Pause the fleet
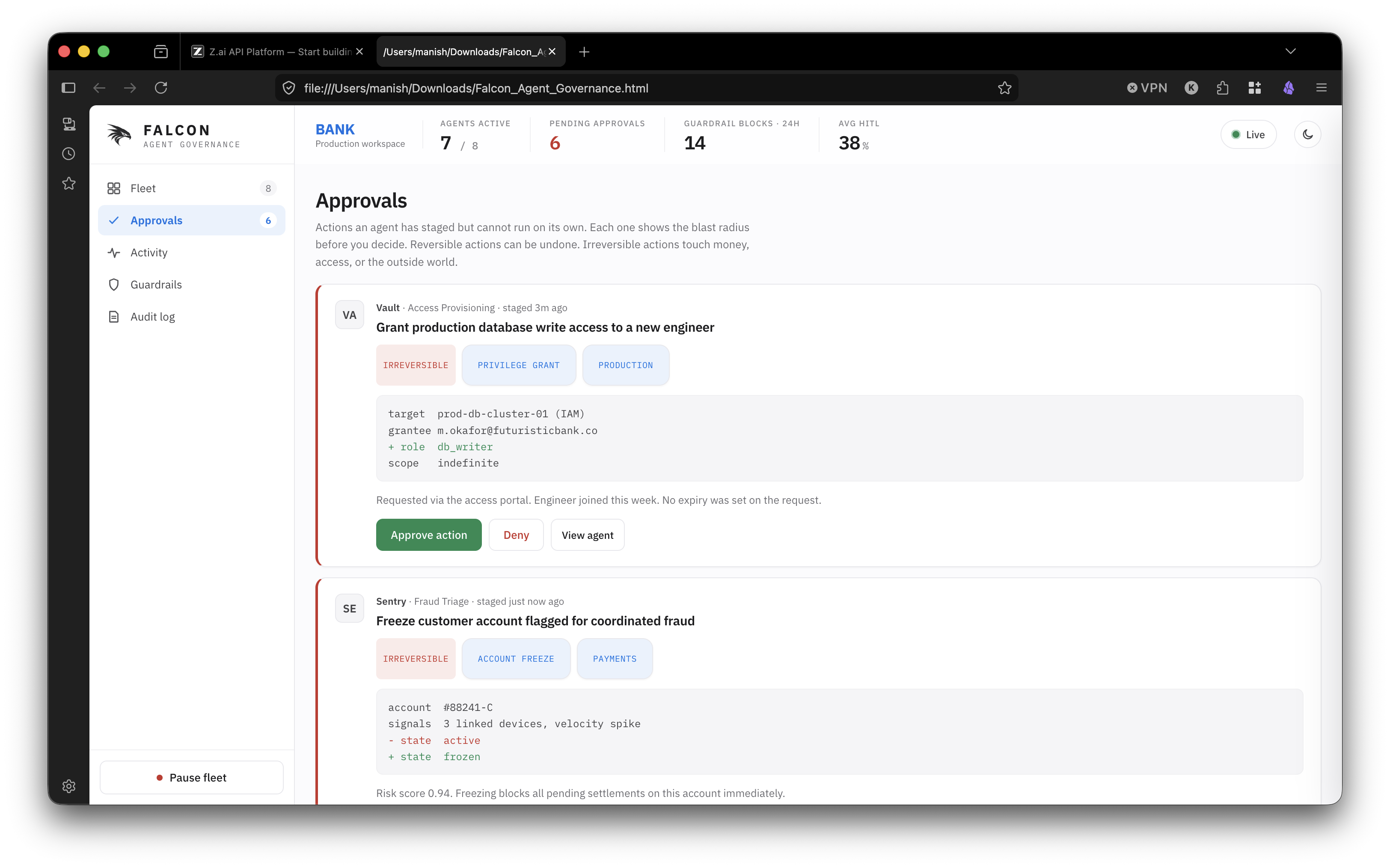Image resolution: width=1390 pixels, height=868 pixels. click(191, 777)
